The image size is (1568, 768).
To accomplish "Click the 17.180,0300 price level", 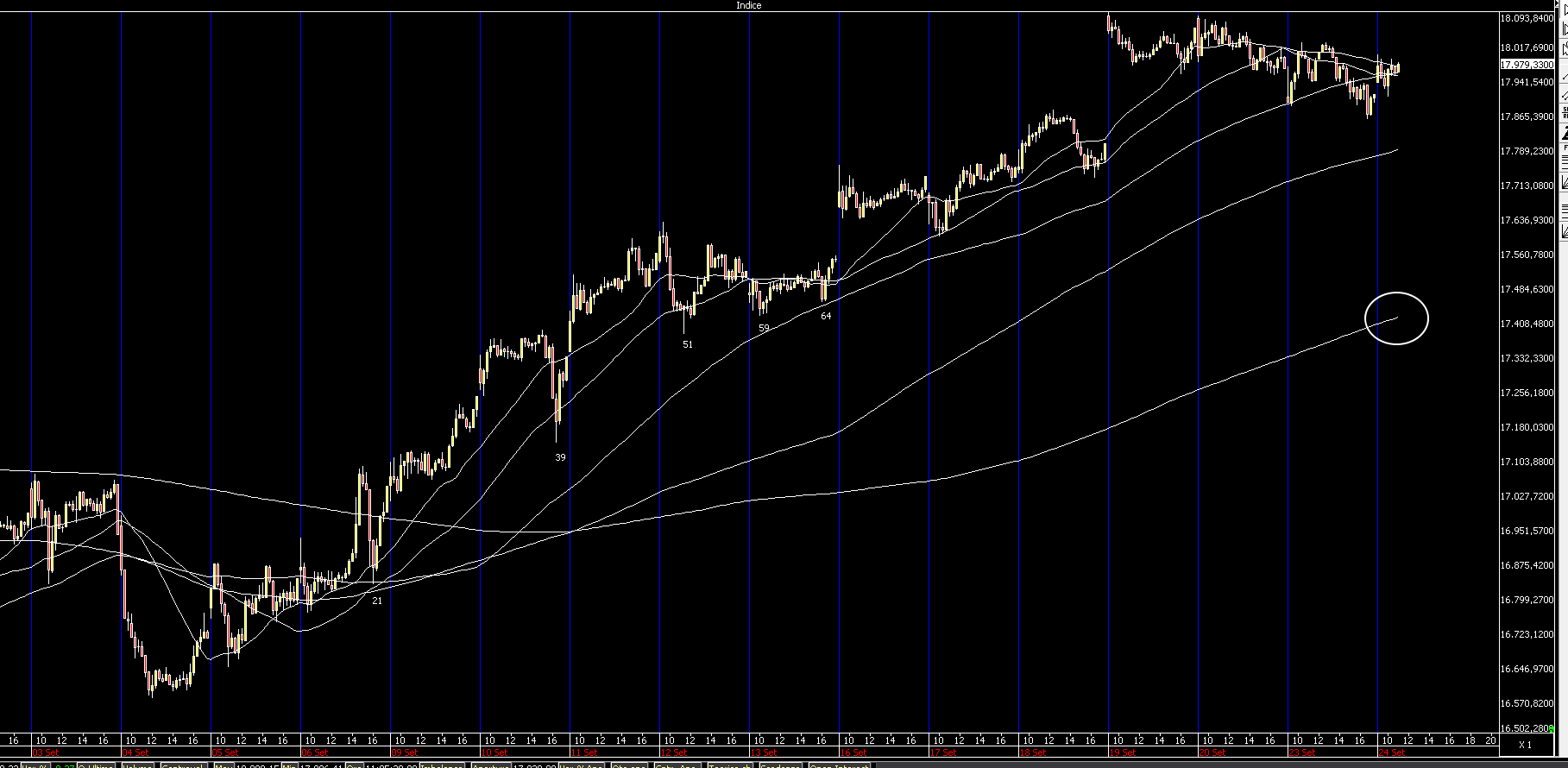I will pos(1527,427).
